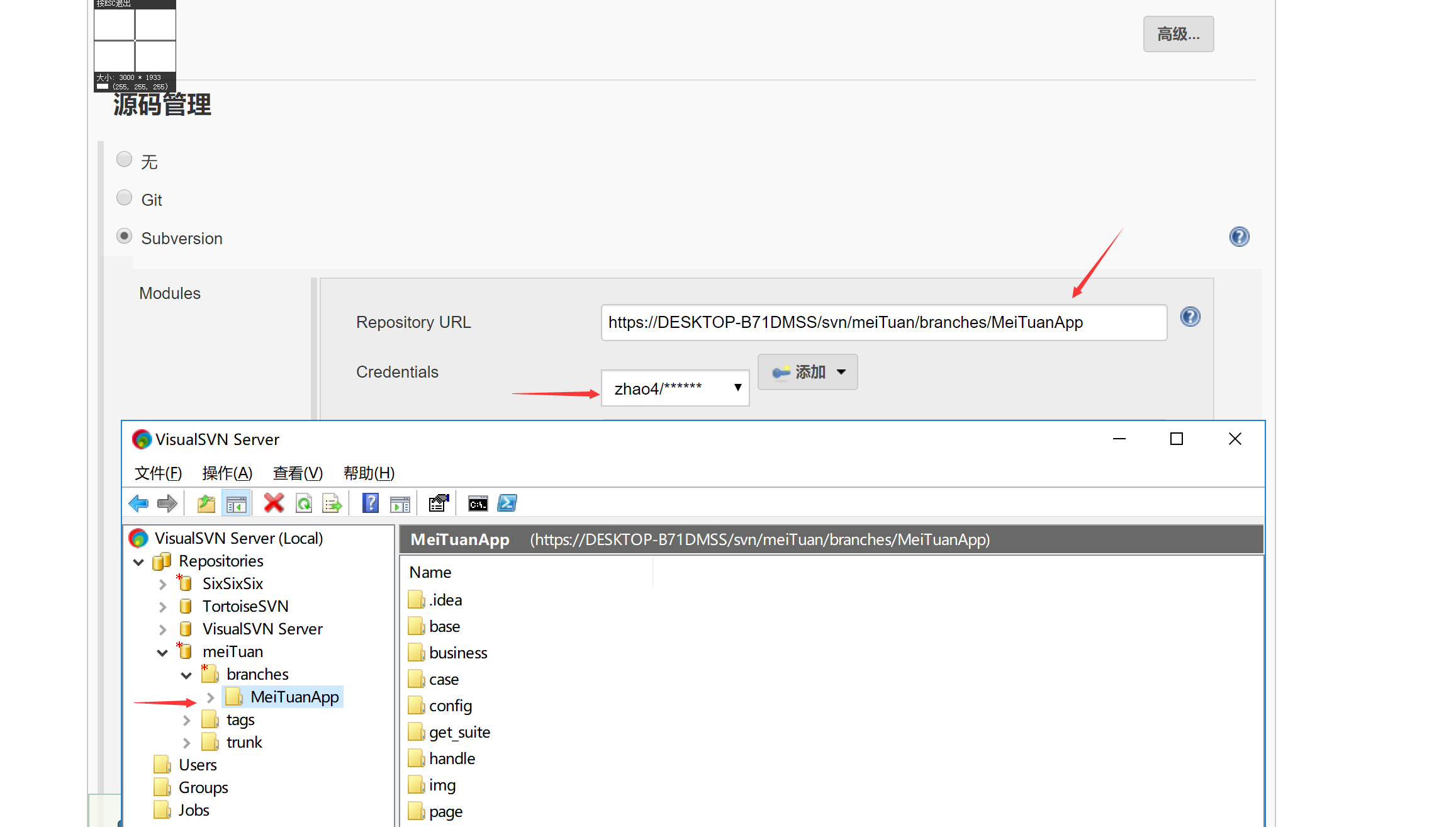Click the Up one level folder icon

click(x=205, y=503)
